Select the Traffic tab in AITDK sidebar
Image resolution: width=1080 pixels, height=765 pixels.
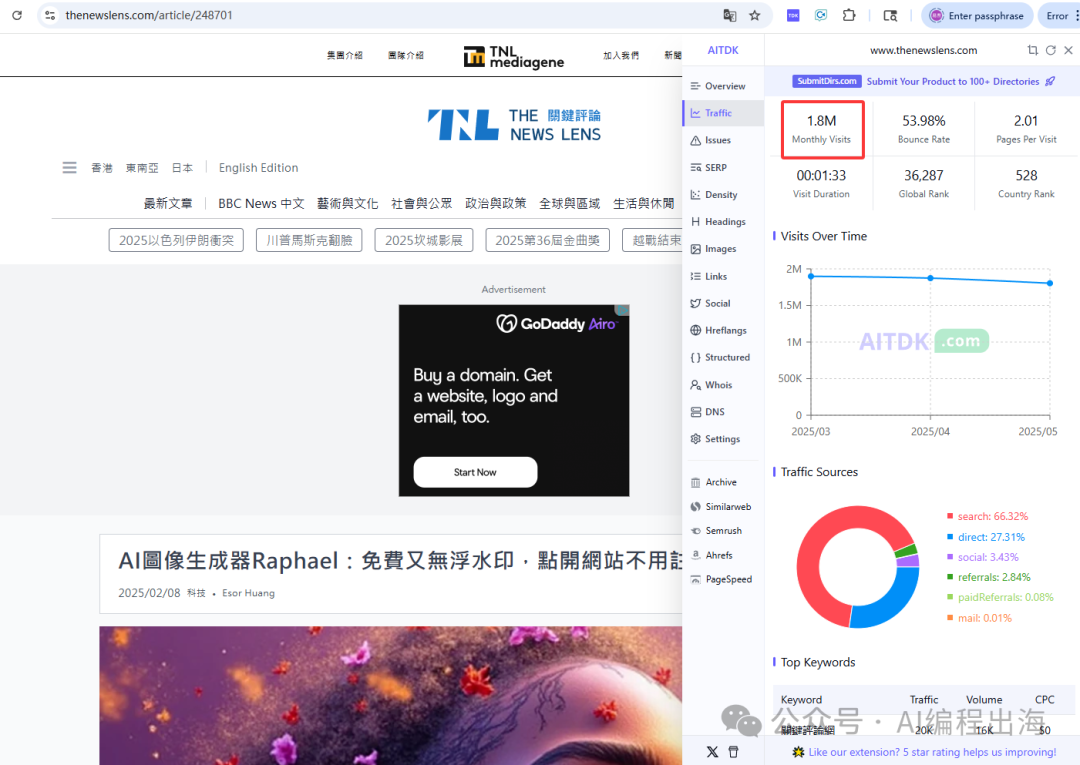[723, 113]
